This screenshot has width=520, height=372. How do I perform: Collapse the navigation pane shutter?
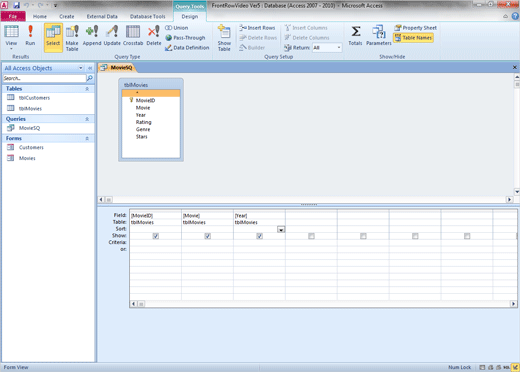[90, 68]
